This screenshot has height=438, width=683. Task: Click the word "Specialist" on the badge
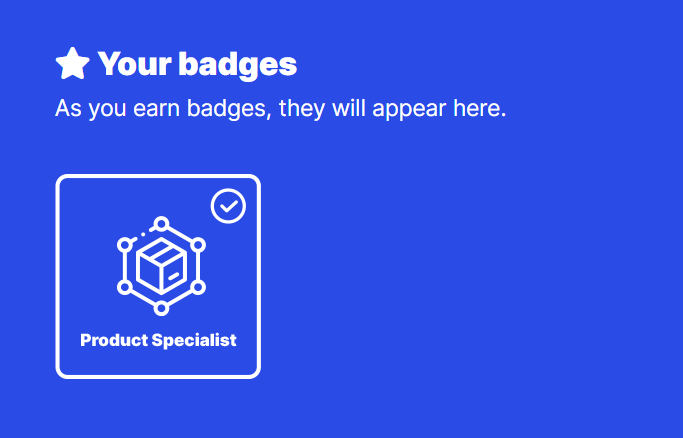(194, 340)
